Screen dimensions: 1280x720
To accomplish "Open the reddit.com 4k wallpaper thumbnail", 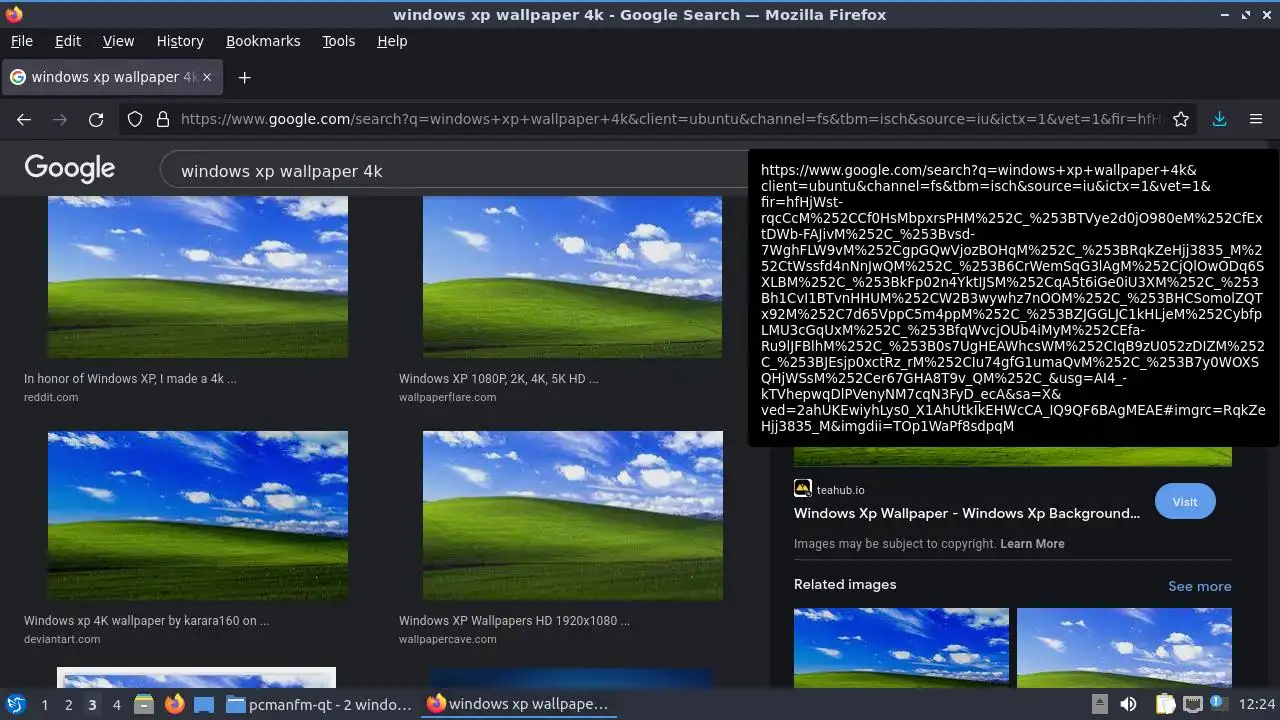I will tap(198, 277).
